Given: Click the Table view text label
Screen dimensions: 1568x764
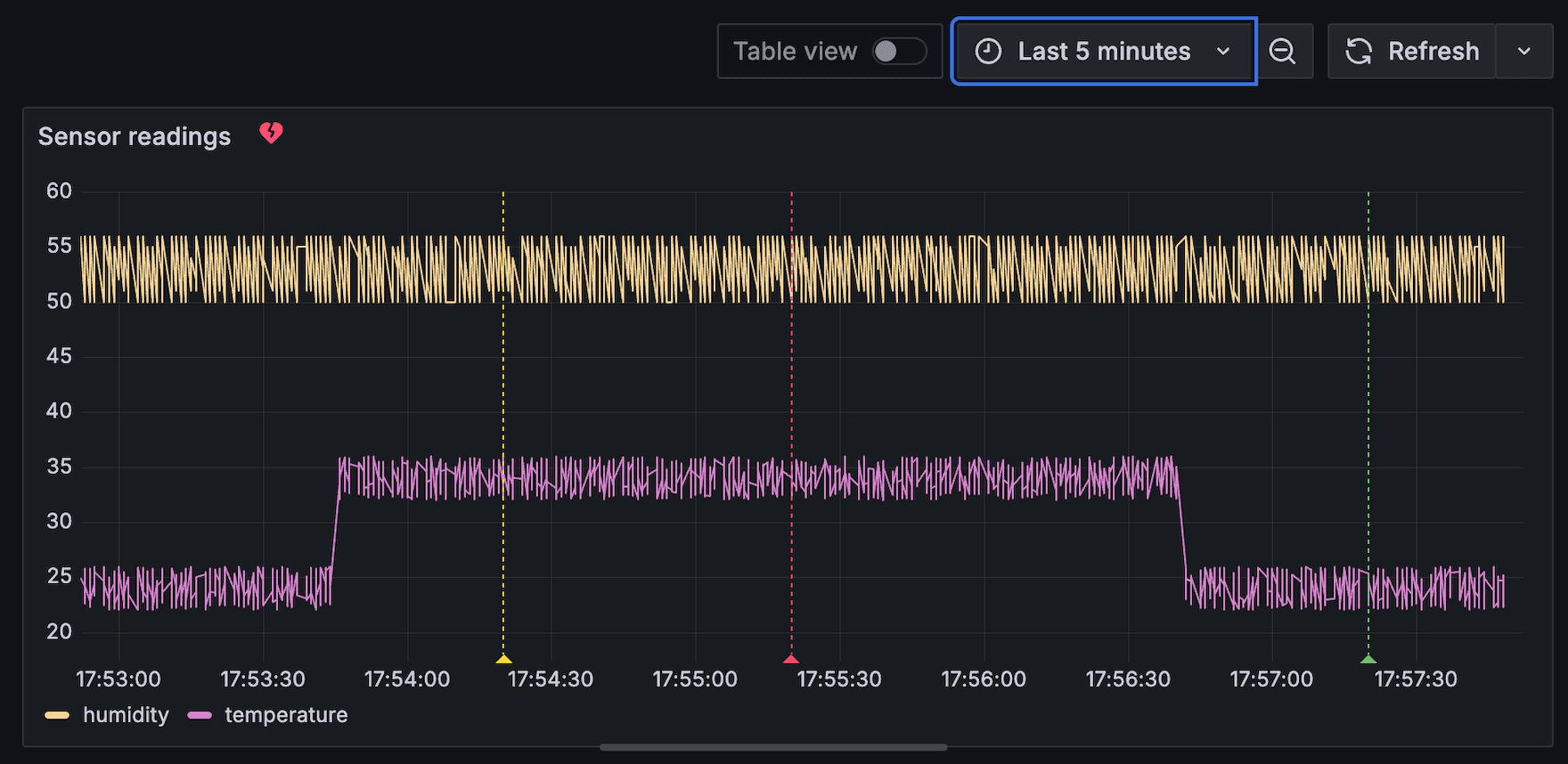Looking at the screenshot, I should tap(795, 52).
